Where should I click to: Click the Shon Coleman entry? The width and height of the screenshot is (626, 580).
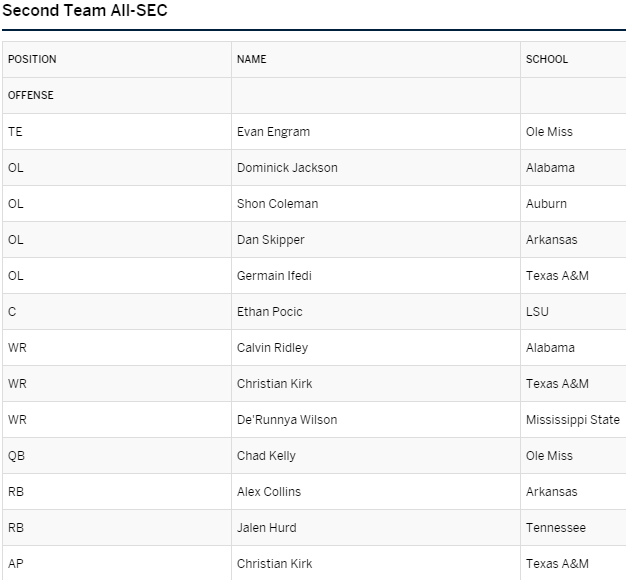pos(277,204)
